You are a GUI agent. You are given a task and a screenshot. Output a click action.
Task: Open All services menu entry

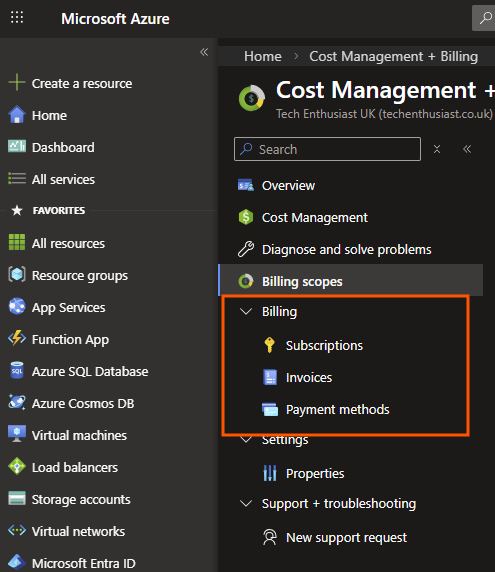63,179
